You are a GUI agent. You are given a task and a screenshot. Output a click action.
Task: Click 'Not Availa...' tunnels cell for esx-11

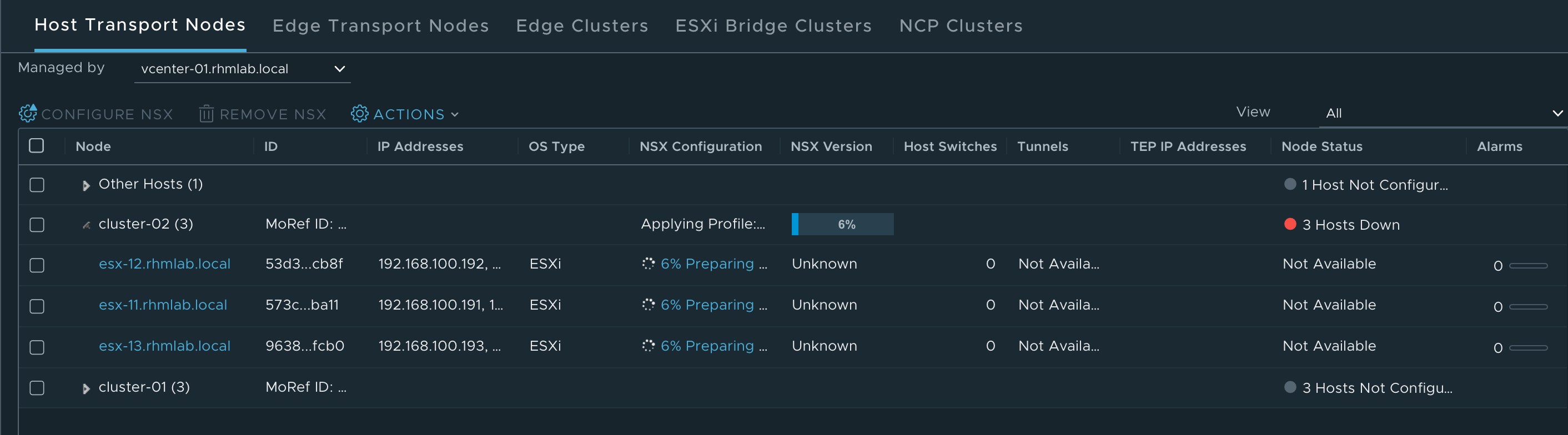1058,304
